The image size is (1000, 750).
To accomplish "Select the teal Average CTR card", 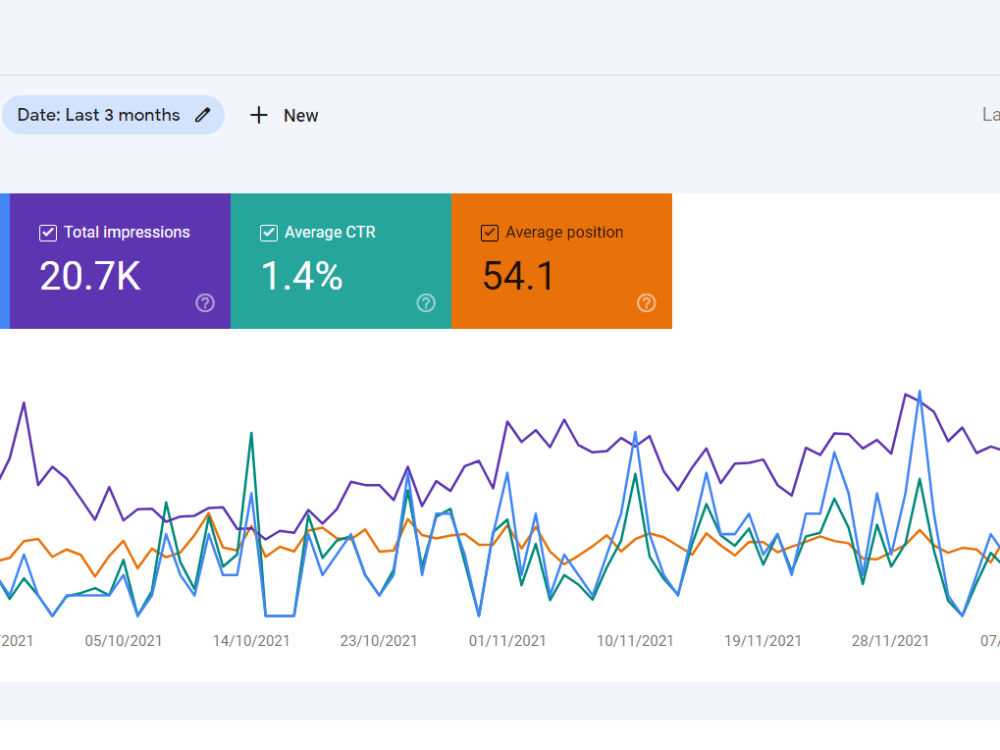I will click(341, 261).
